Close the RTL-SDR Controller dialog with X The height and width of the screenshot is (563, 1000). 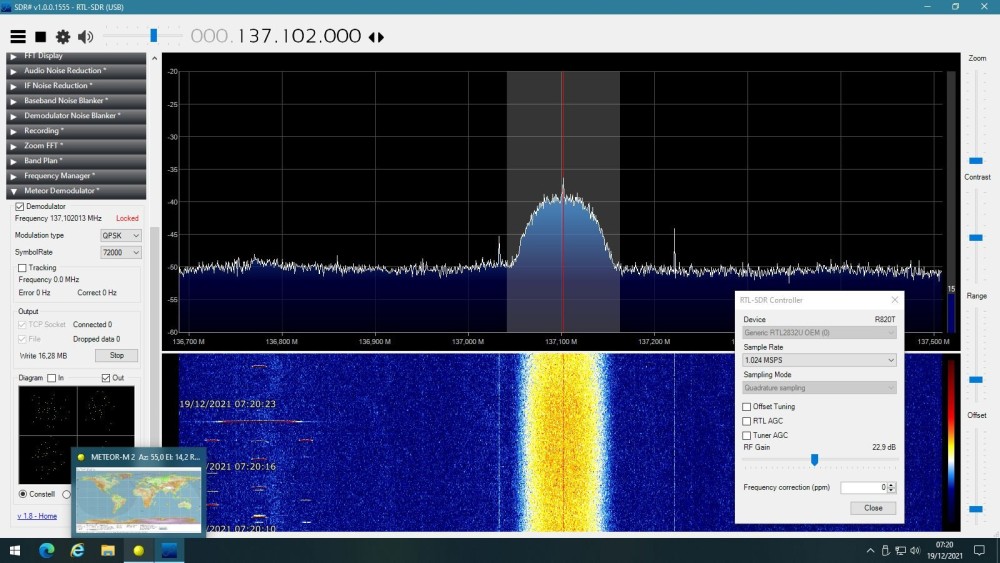895,300
